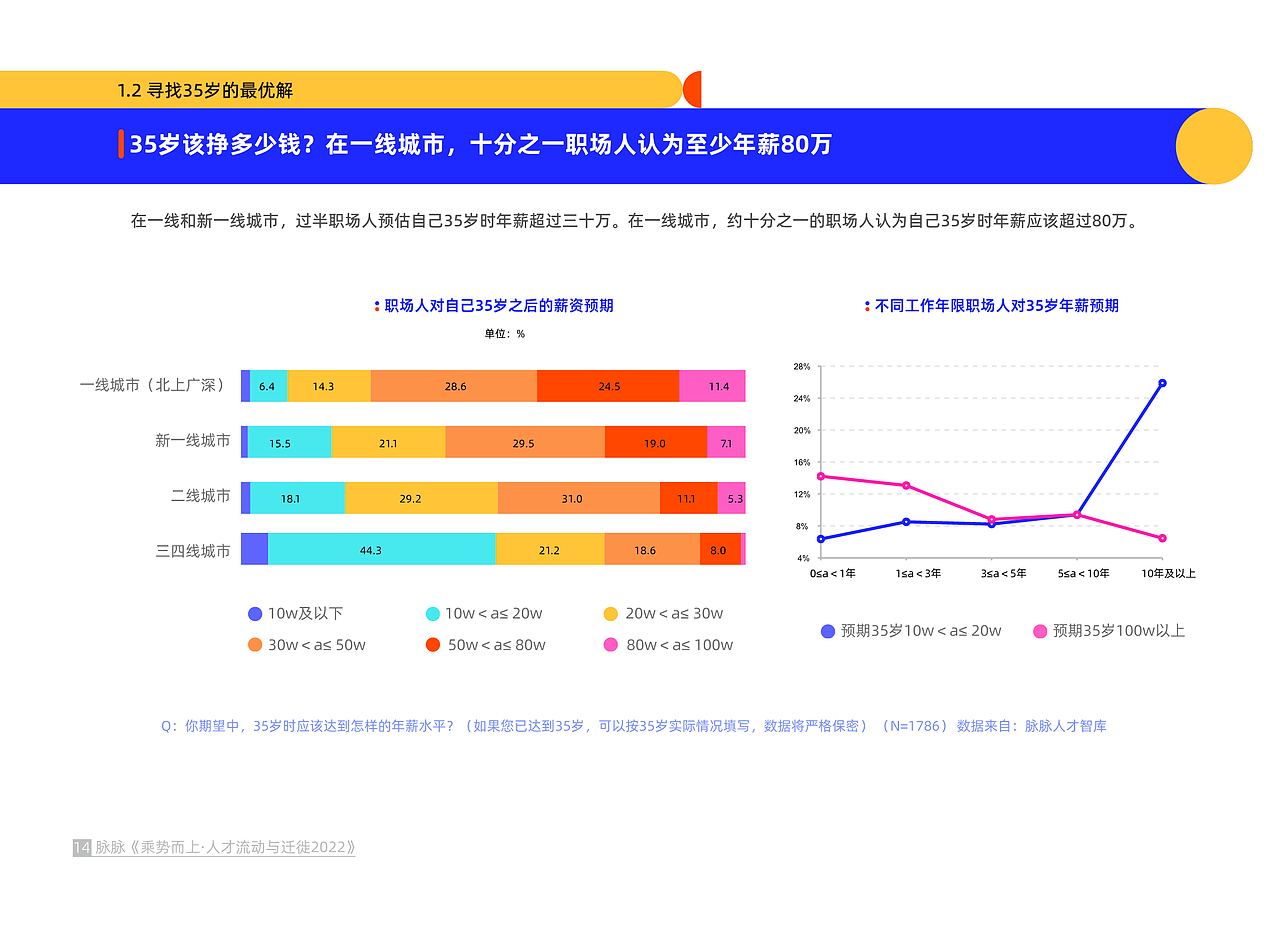The image size is (1280, 943).
Task: Expand the 一线城市（北上广深）row label
Action: [x=150, y=385]
